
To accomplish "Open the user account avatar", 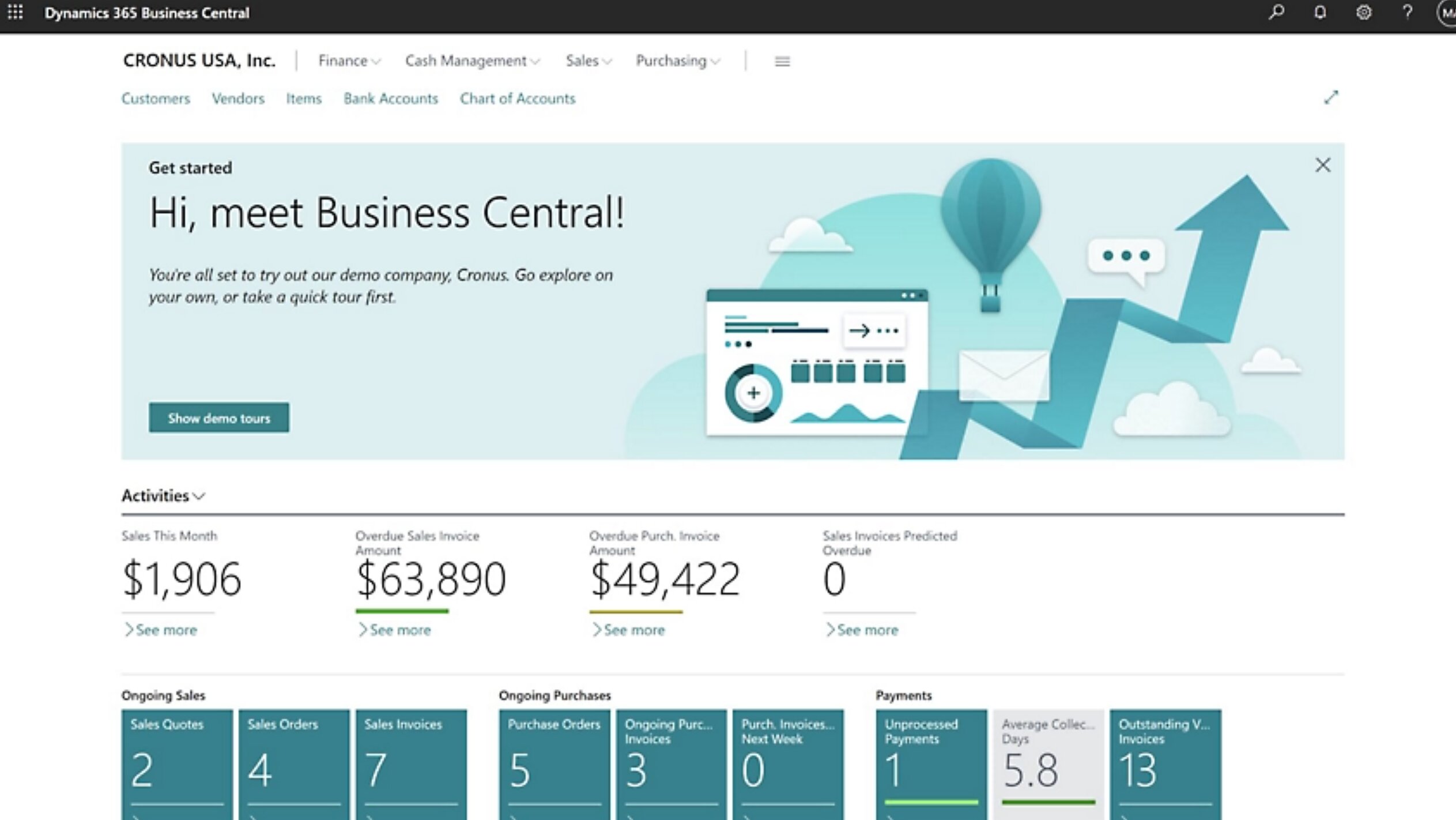I will tap(1447, 13).
